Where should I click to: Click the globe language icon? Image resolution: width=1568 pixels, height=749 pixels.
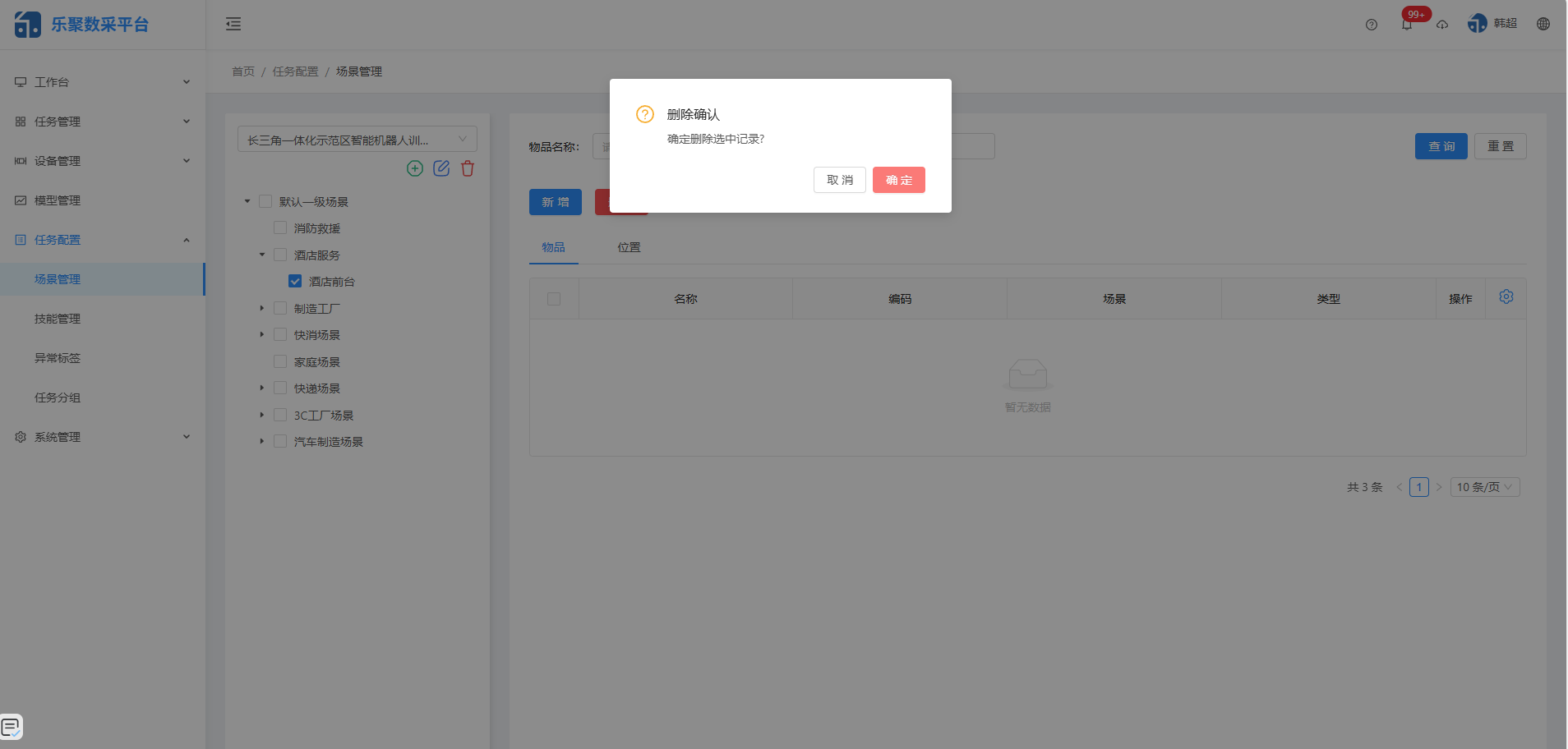[x=1543, y=24]
